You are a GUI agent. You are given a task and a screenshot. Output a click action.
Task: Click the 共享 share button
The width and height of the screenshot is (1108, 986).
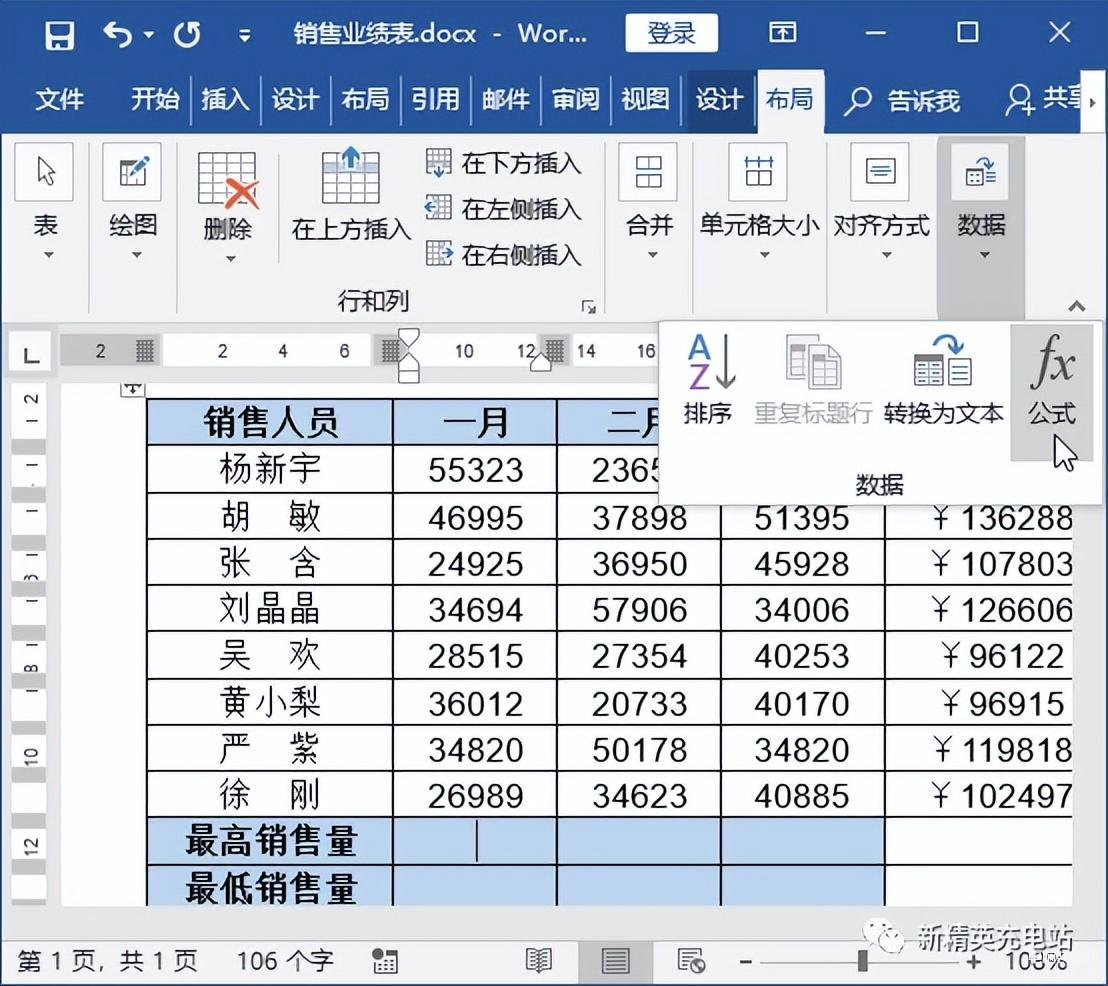[1044, 100]
